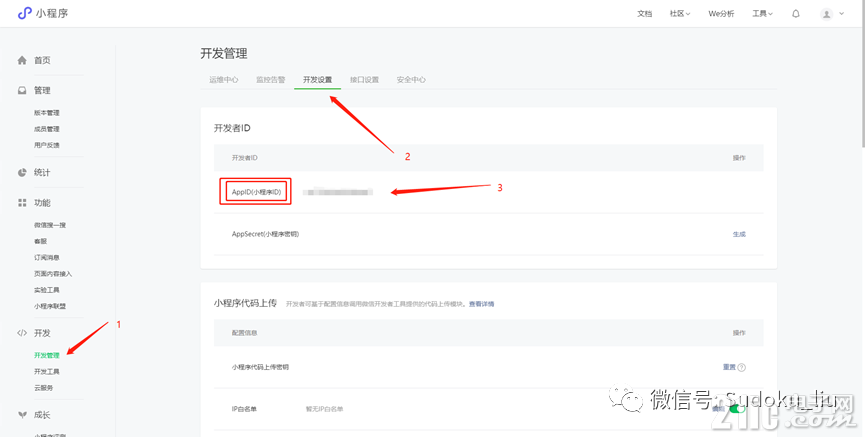Open 云服务 in the sidebar
Image resolution: width=865 pixels, height=437 pixels.
(x=44, y=388)
